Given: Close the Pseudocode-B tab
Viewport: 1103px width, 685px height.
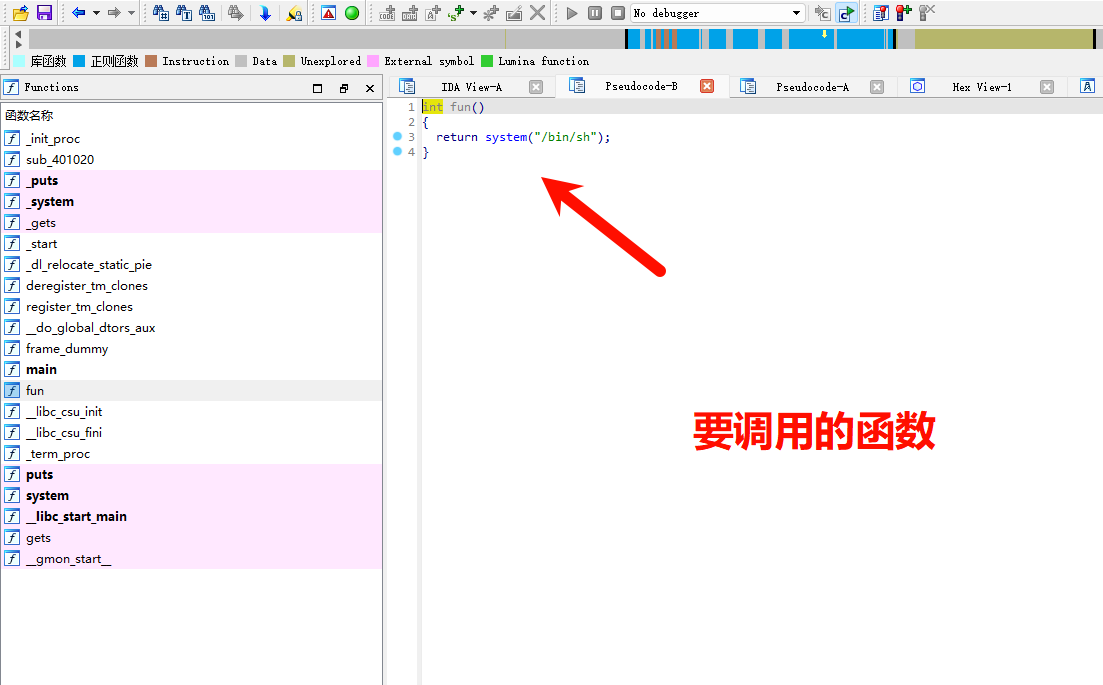Looking at the screenshot, I should (707, 87).
